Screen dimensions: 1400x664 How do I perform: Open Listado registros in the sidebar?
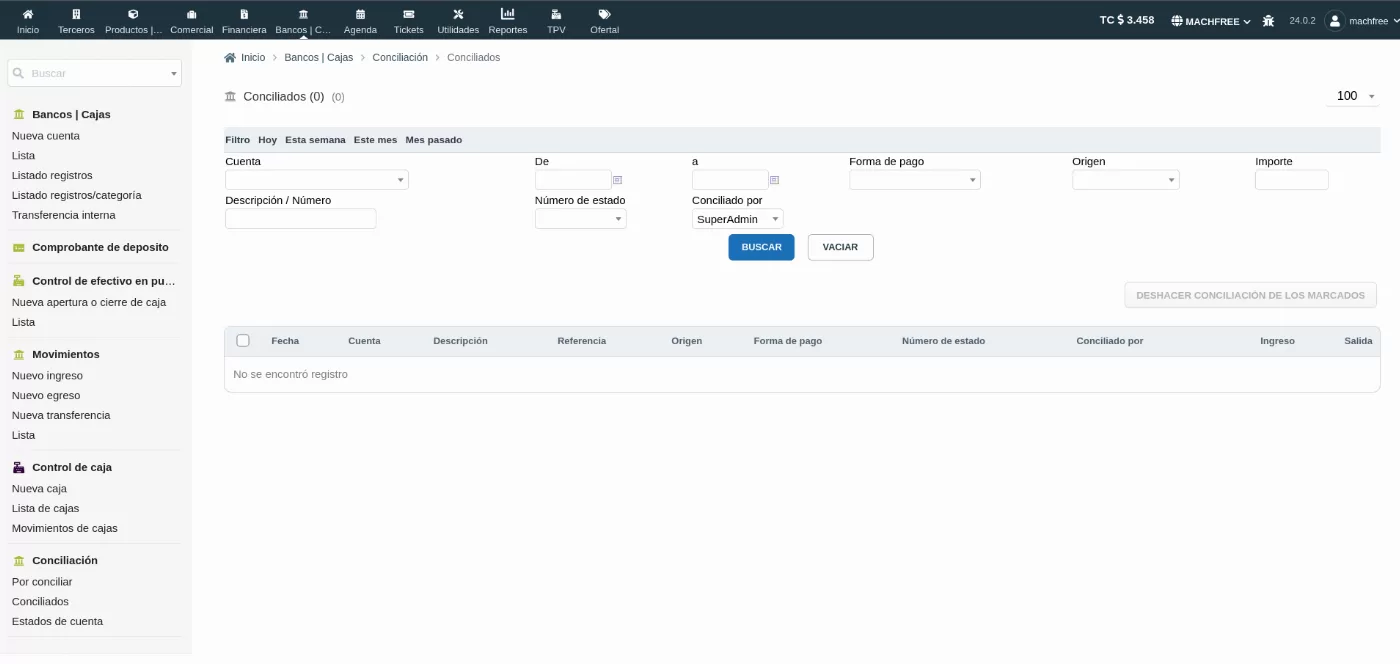[52, 175]
